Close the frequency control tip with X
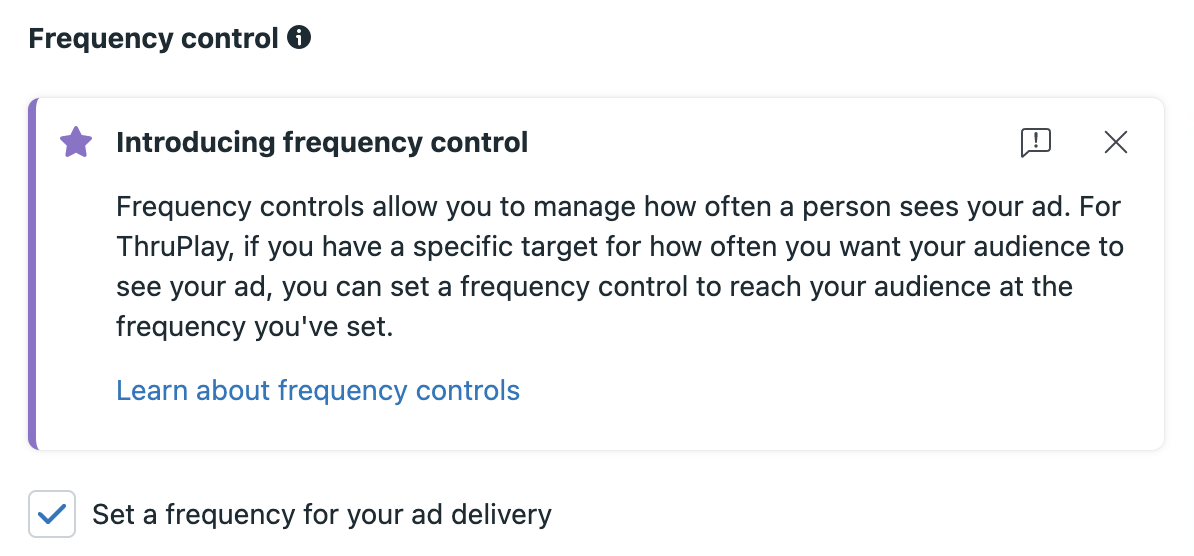The width and height of the screenshot is (1194, 556). (1116, 142)
